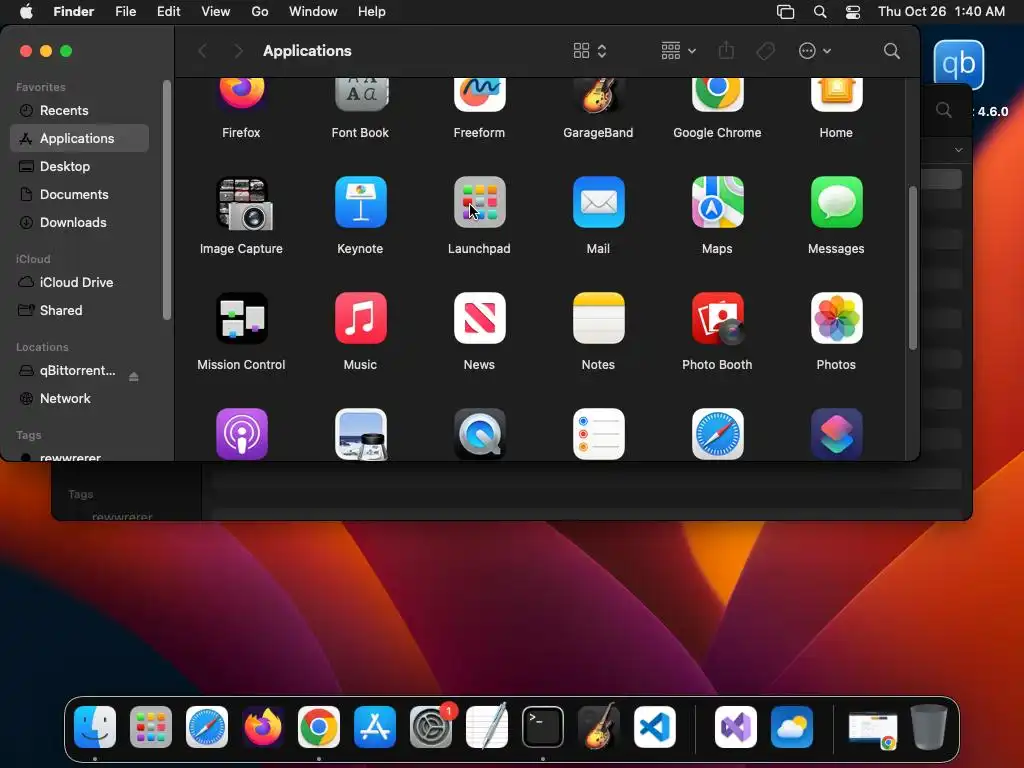Image resolution: width=1024 pixels, height=768 pixels.
Task: Click the qBittorrent disk icon on desktop
Action: [959, 64]
